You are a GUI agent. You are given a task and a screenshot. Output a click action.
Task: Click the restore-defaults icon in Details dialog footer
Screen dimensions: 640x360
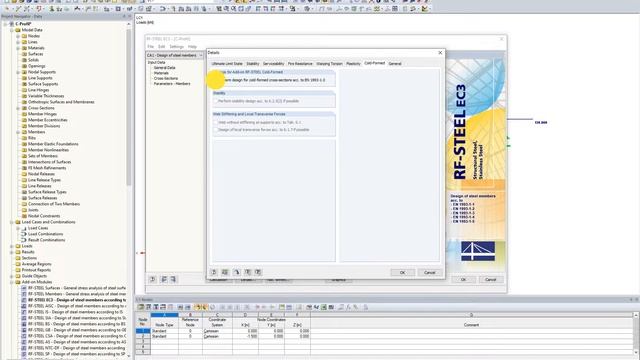coord(237,272)
